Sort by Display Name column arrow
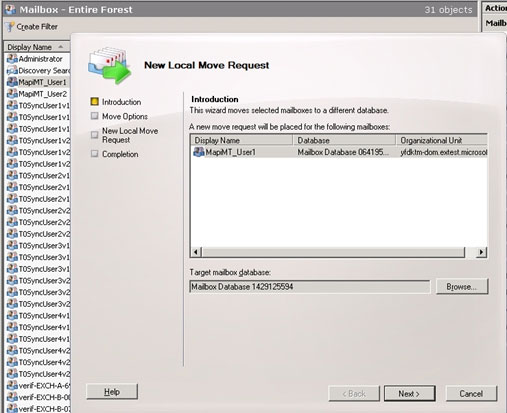 tap(61, 47)
